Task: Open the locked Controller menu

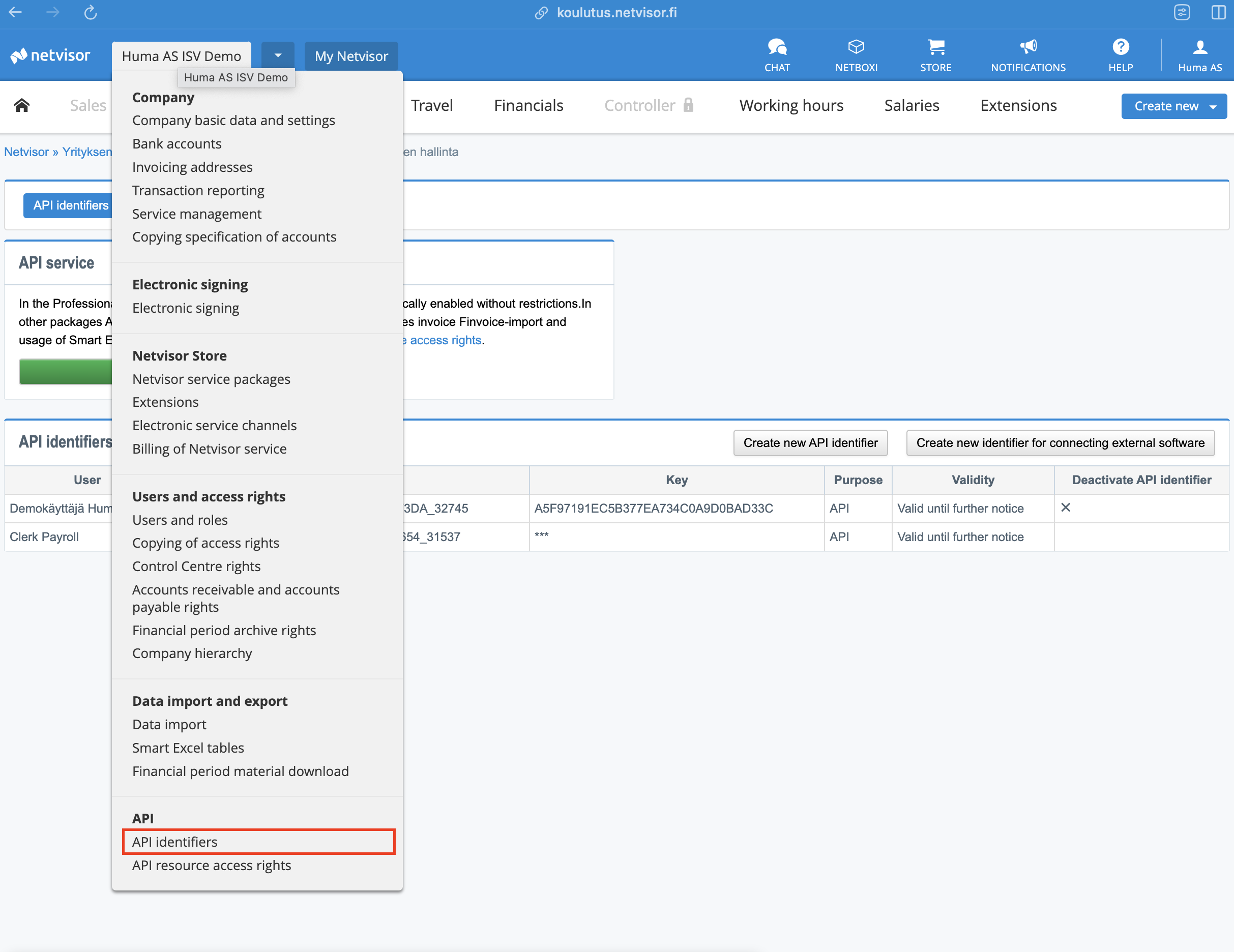Action: click(x=649, y=105)
